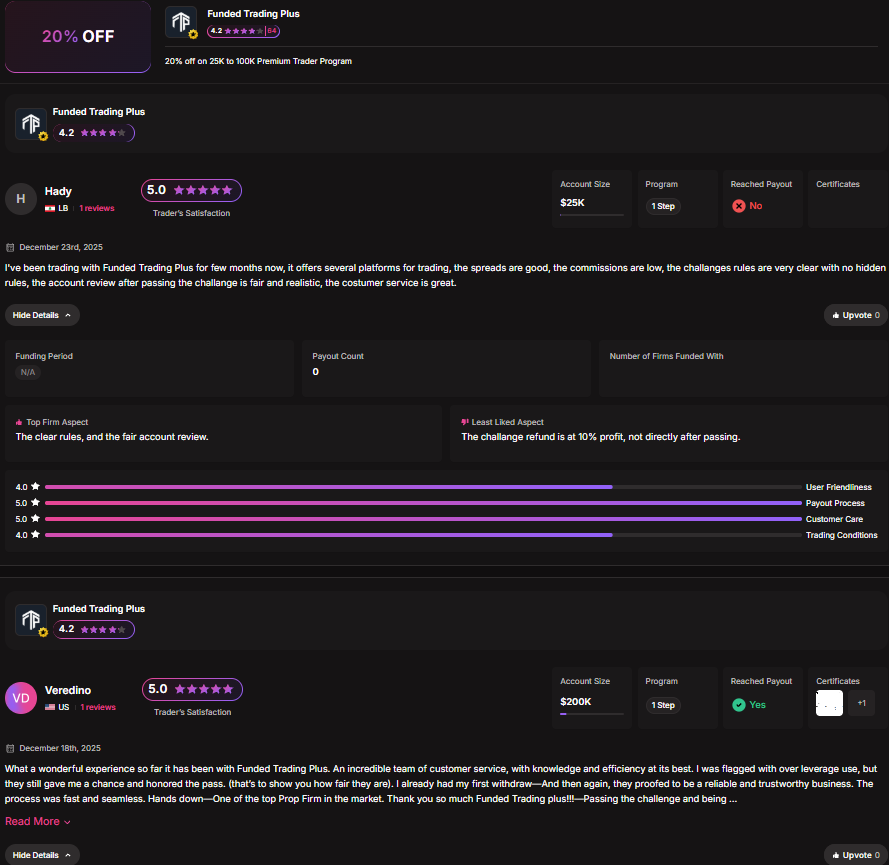Viewport: 889px width, 865px height.
Task: Click the 20% OFF promo banner
Action: (x=78, y=37)
